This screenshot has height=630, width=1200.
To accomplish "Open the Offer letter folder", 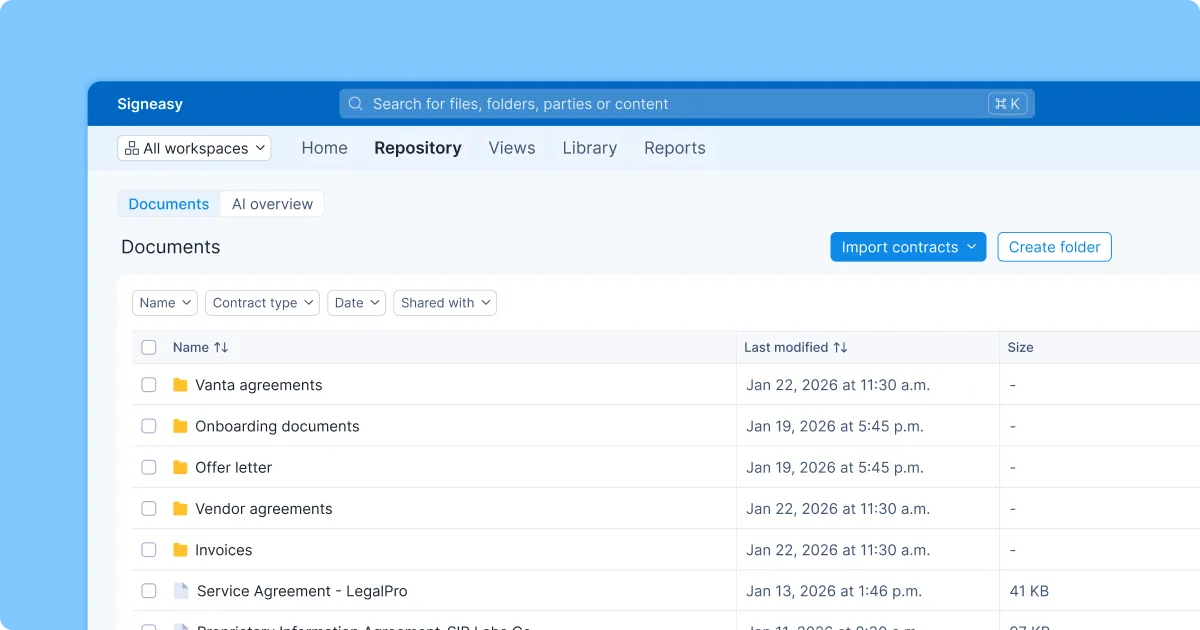I will click(233, 467).
